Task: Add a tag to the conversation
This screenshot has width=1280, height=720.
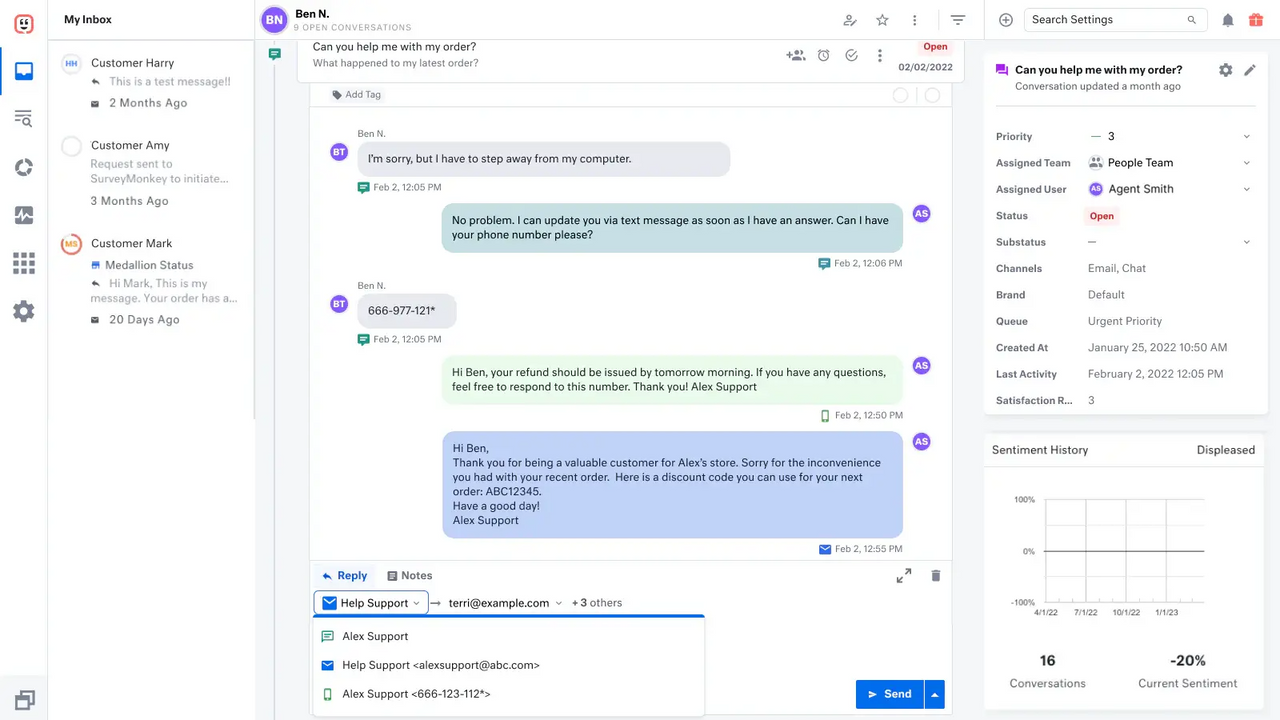Action: point(355,94)
